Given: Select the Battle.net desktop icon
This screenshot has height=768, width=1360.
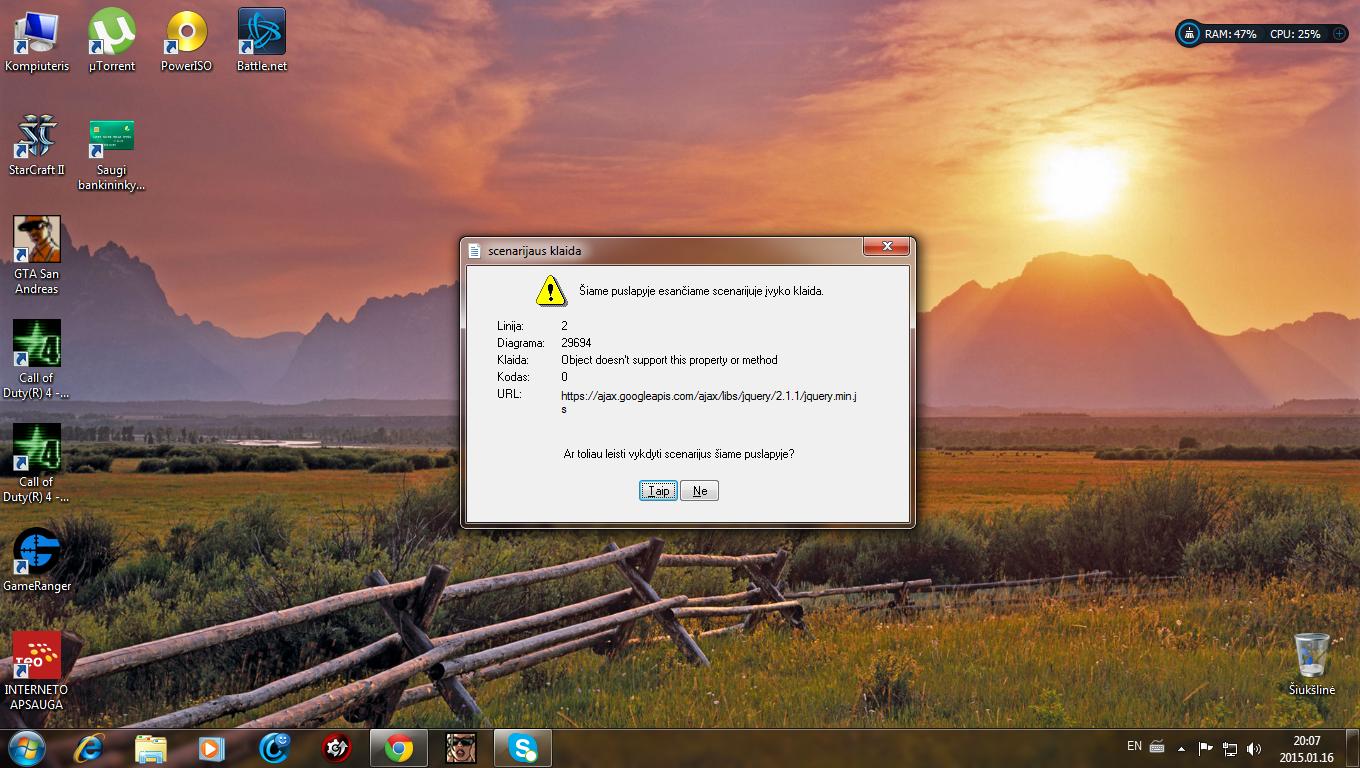Looking at the screenshot, I should 262,41.
